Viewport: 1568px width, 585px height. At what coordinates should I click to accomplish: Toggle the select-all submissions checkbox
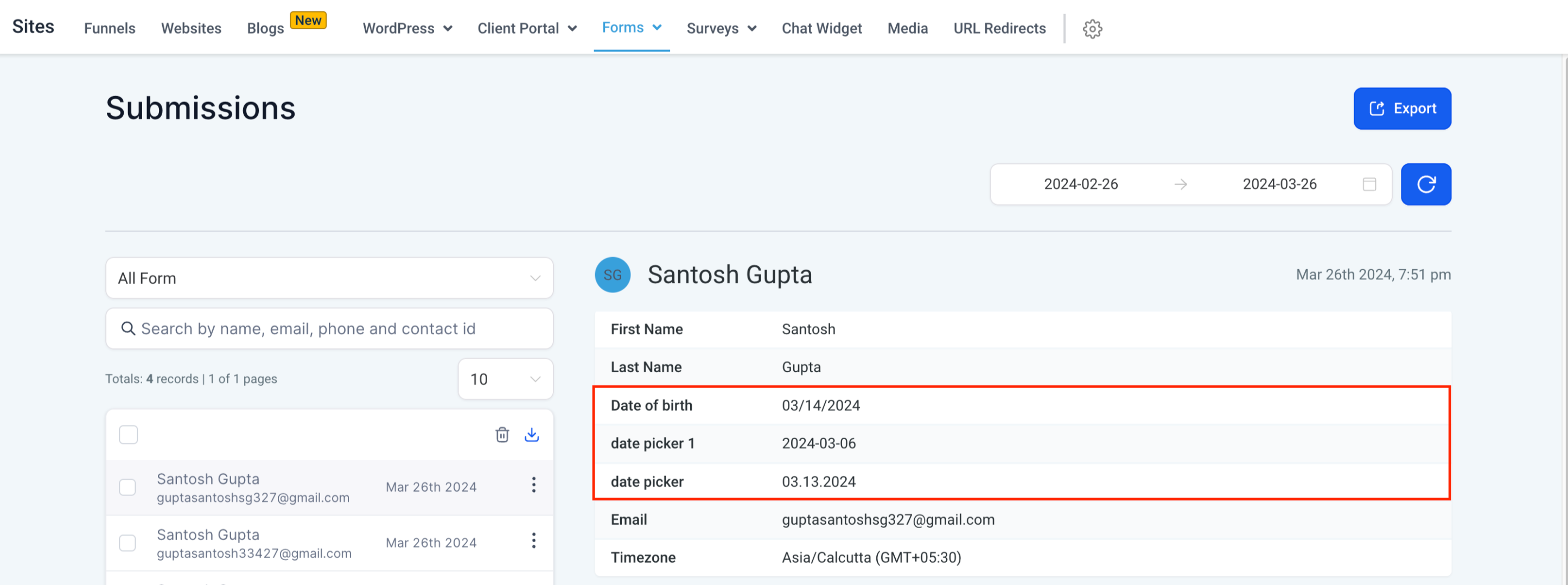129,435
